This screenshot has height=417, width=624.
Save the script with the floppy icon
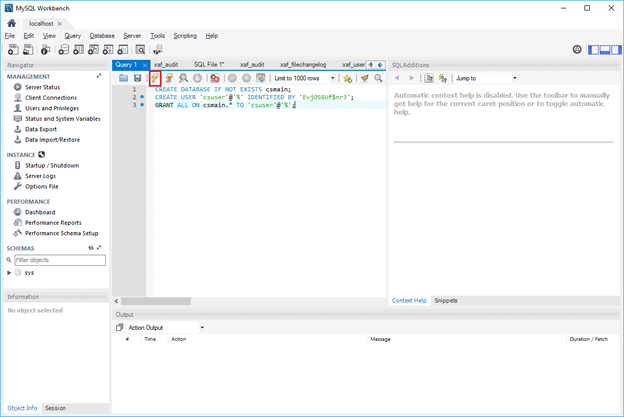tap(137, 78)
